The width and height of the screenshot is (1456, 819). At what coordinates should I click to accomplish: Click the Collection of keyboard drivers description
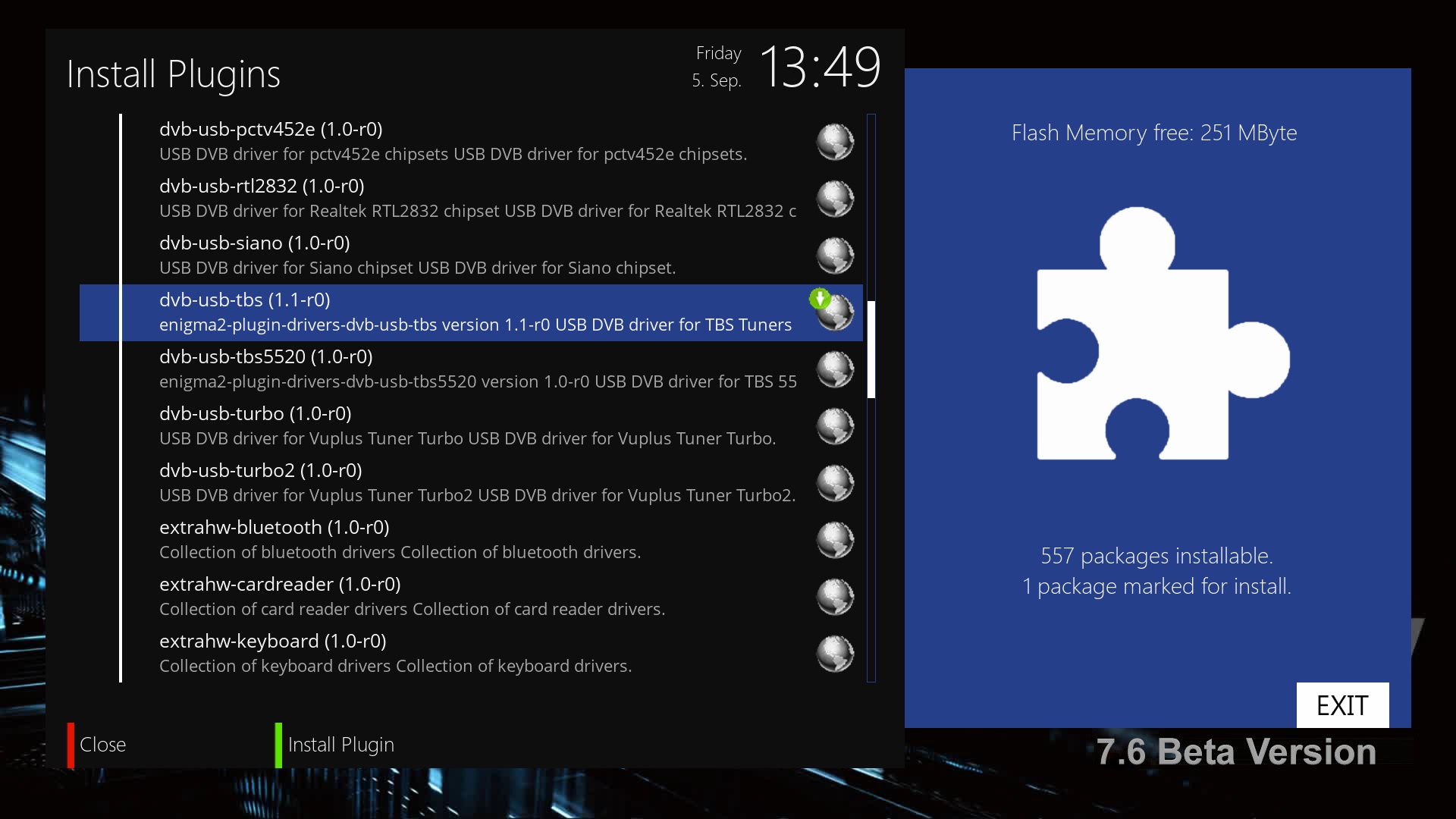(x=395, y=667)
